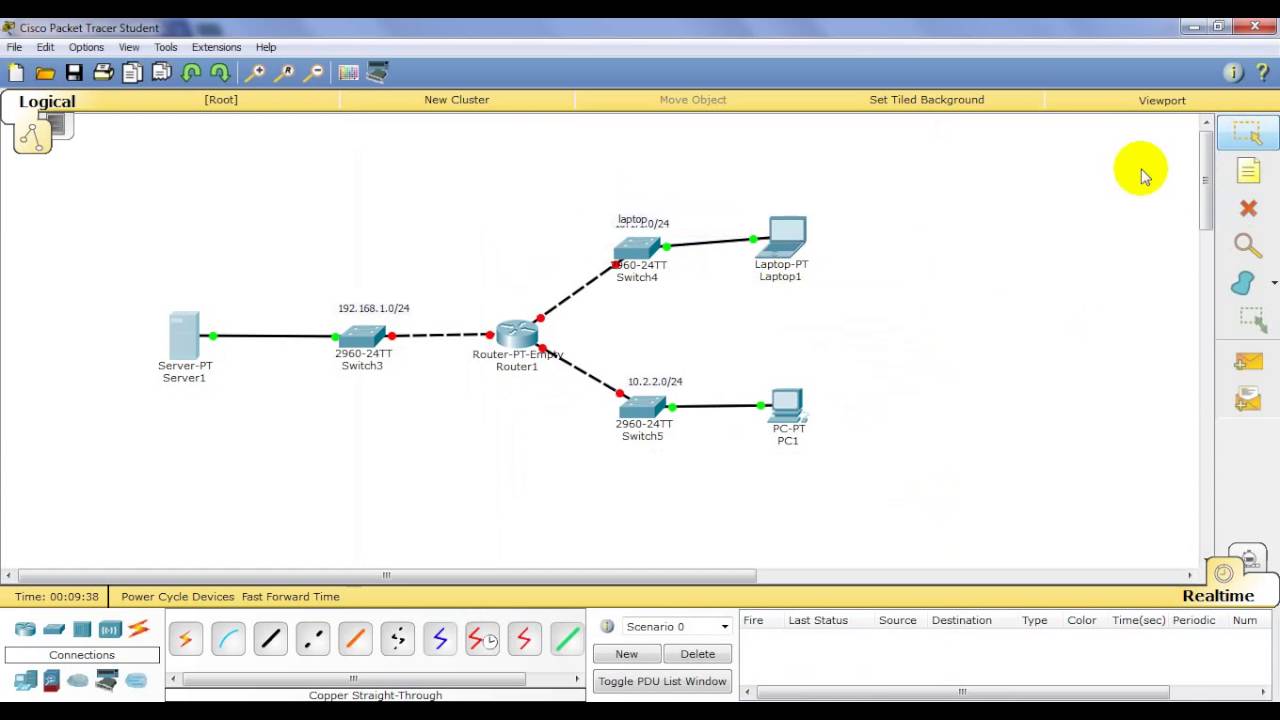Click the [Root] navigation button
Screen dimensions: 1280x720
click(221, 100)
